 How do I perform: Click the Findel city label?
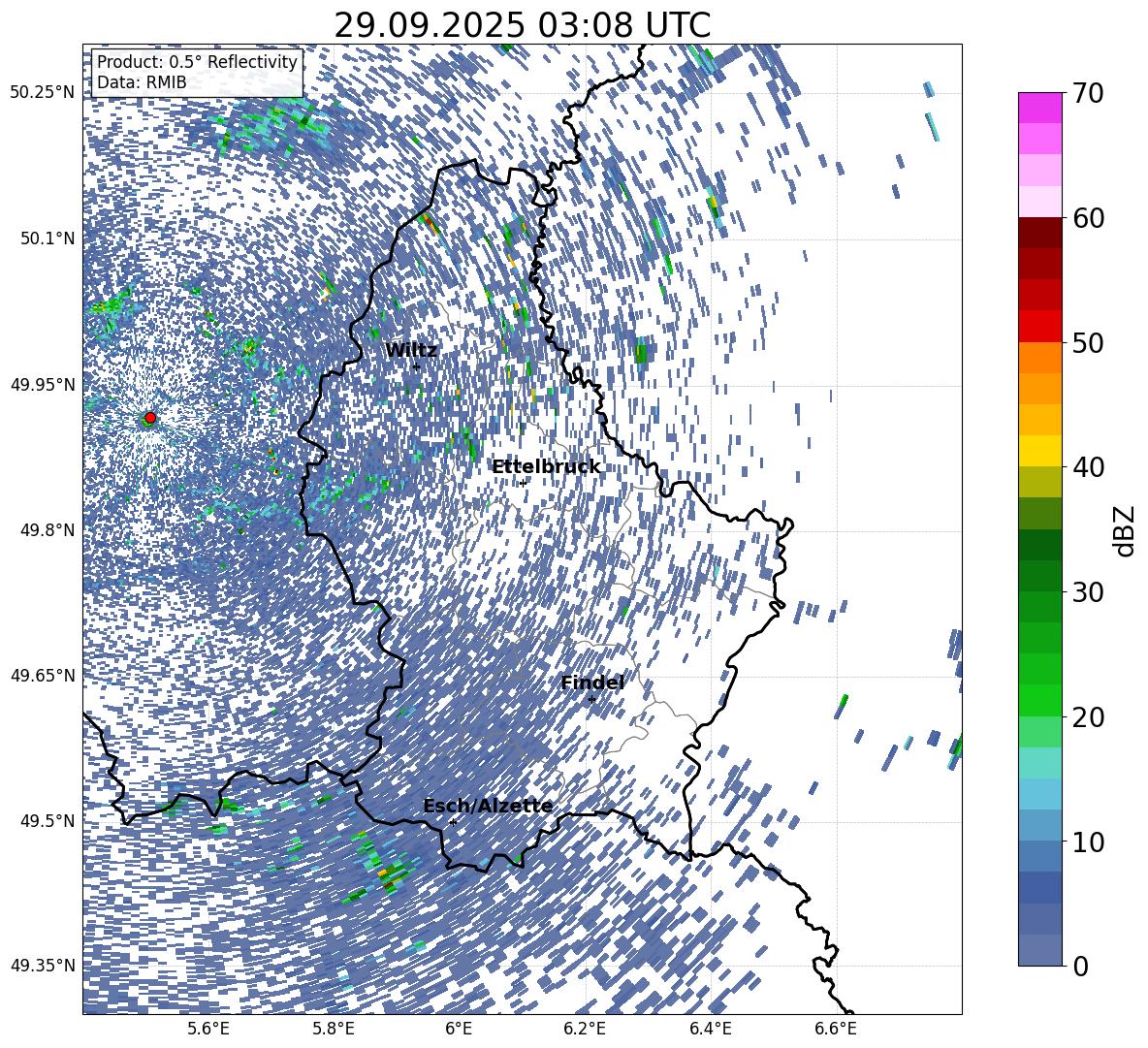(592, 683)
